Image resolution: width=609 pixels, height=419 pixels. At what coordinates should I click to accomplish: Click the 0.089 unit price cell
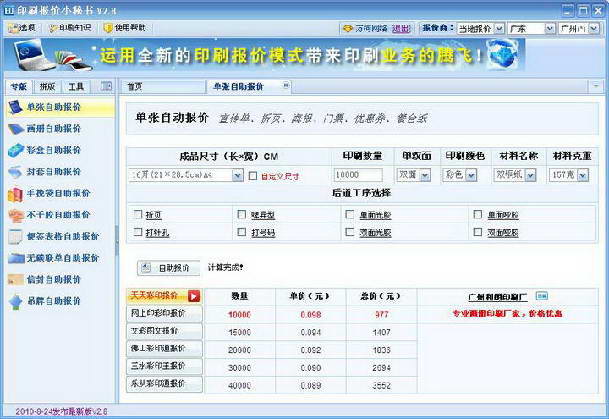tap(311, 386)
